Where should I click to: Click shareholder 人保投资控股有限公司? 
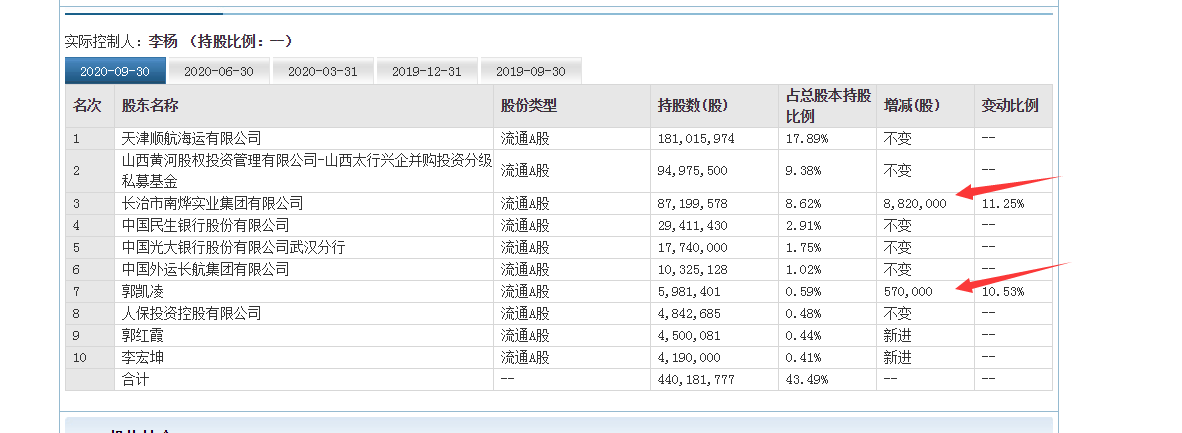191,313
